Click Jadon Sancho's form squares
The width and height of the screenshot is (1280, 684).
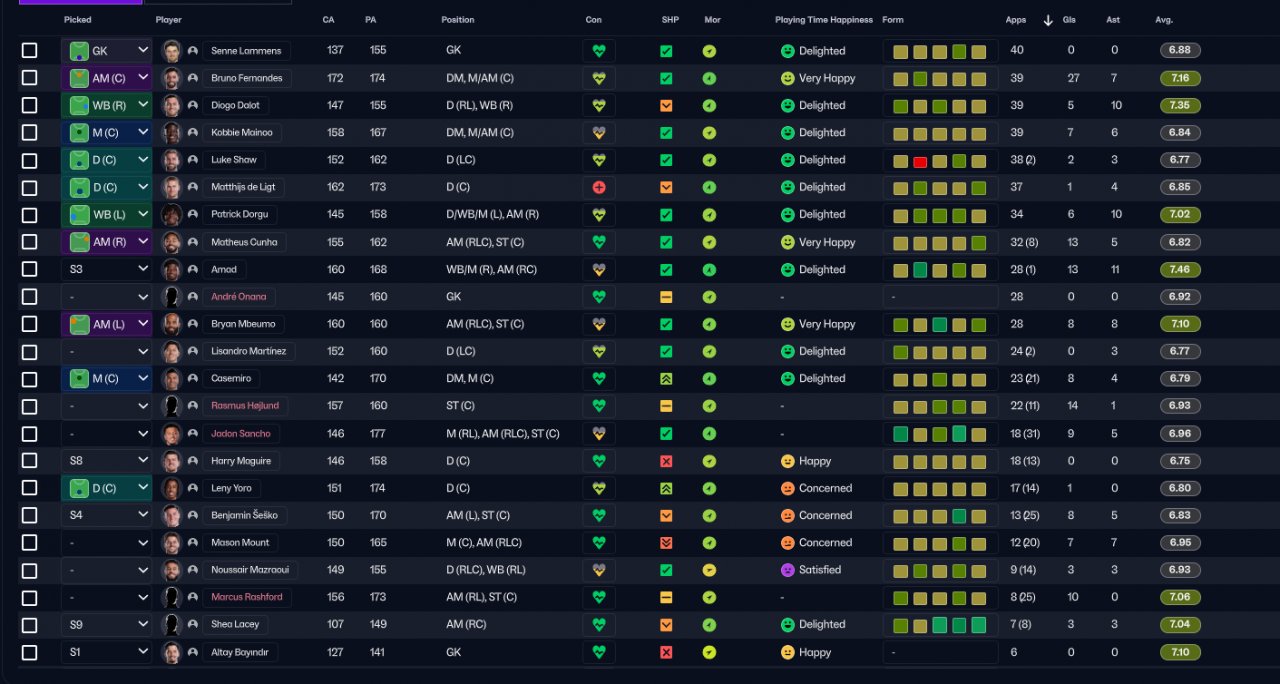940,434
